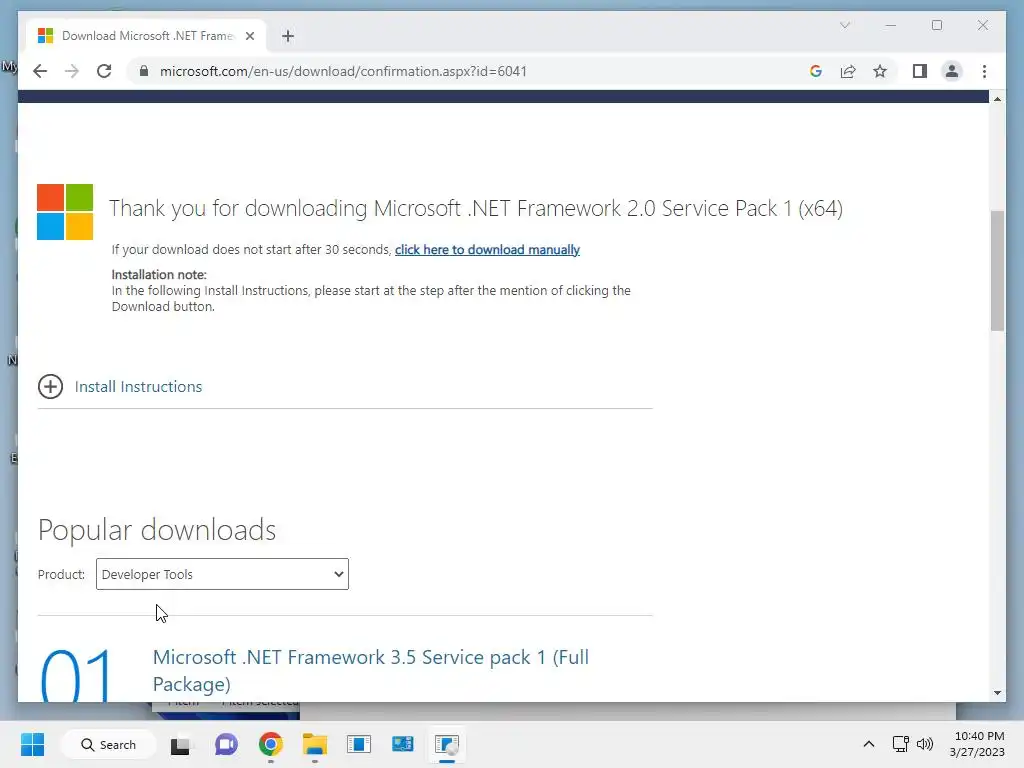The image size is (1024, 768).
Task: Open Chrome's three-dot menu
Action: tap(984, 71)
